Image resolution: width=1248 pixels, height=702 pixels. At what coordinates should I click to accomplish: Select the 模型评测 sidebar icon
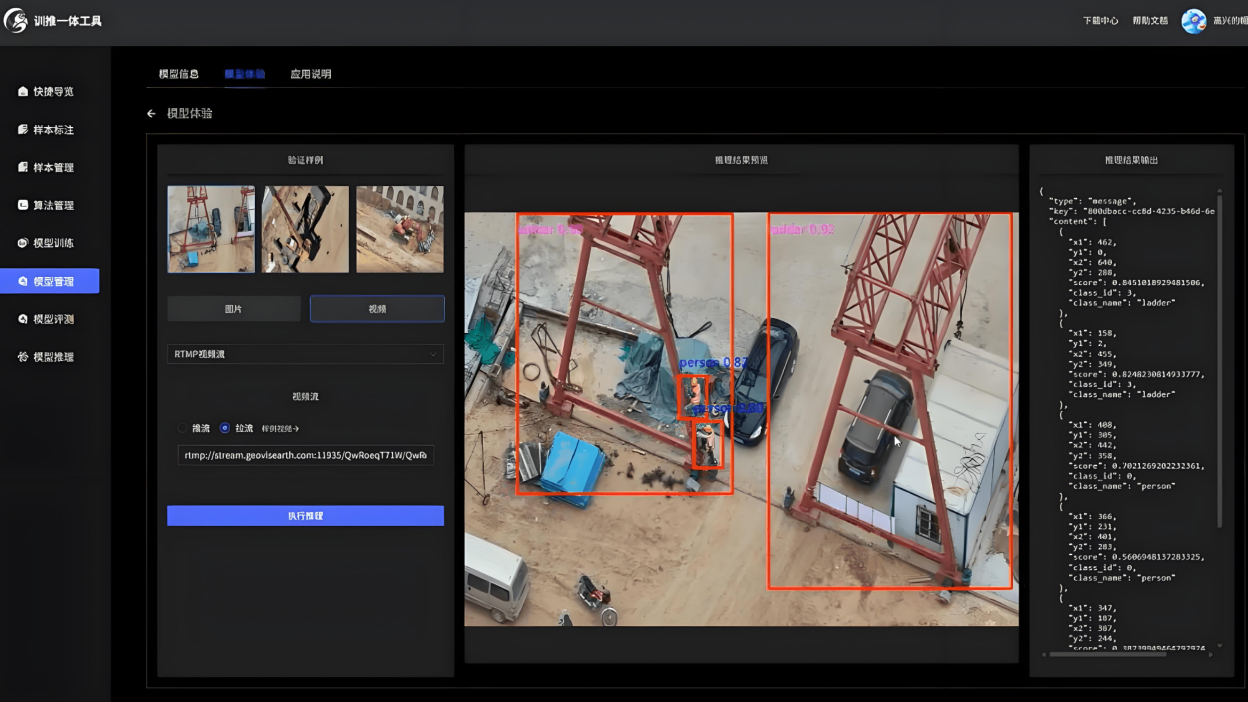23,319
